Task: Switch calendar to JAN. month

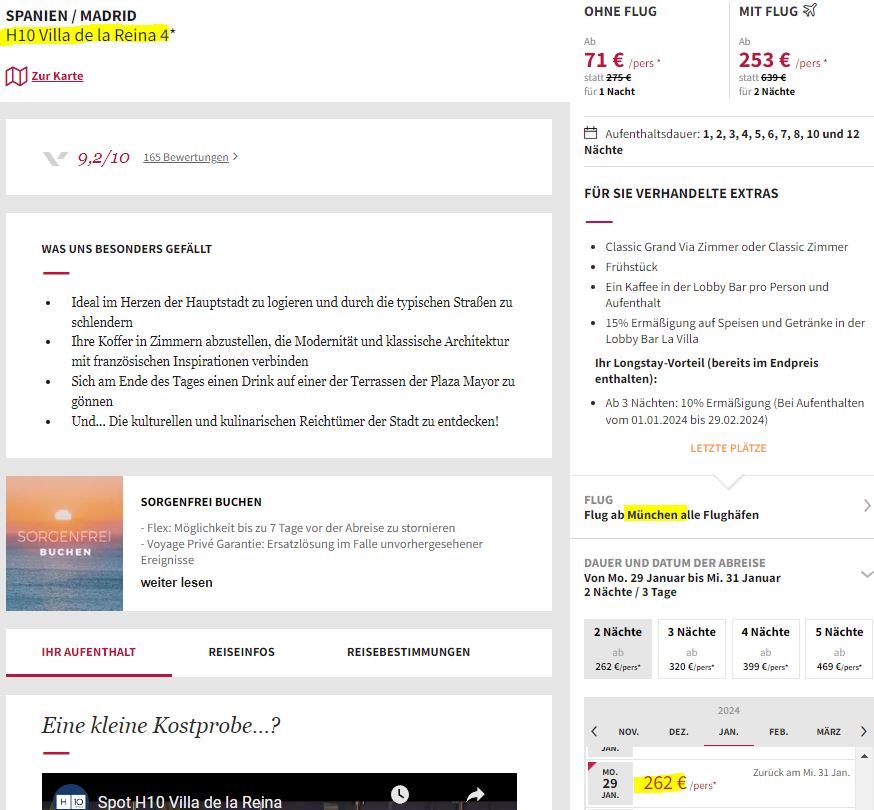Action: click(x=729, y=732)
